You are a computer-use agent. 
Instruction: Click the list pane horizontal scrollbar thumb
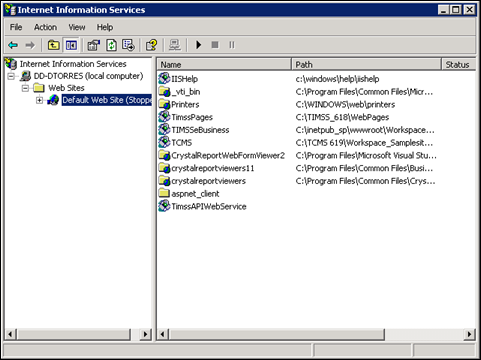tap(277, 334)
